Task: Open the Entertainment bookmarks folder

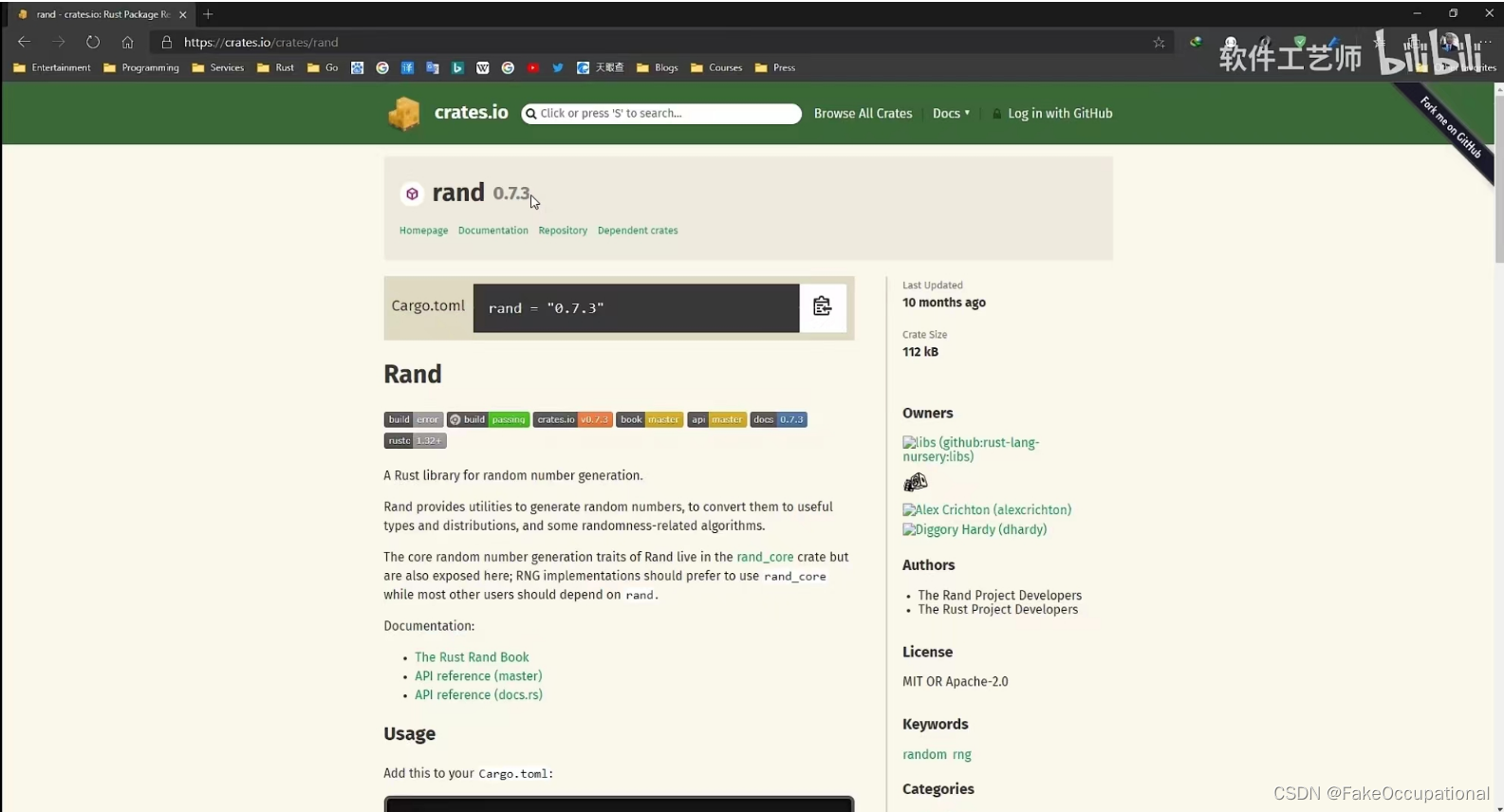Action: [52, 67]
